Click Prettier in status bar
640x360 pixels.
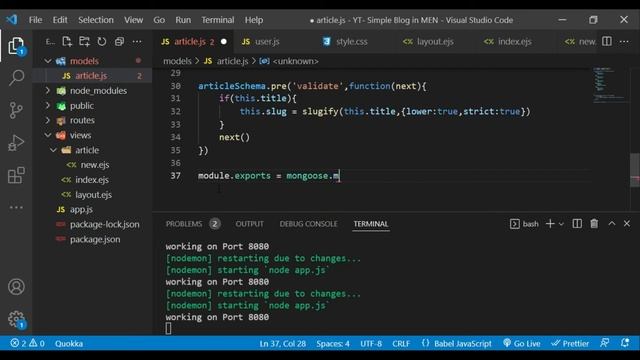(570, 343)
